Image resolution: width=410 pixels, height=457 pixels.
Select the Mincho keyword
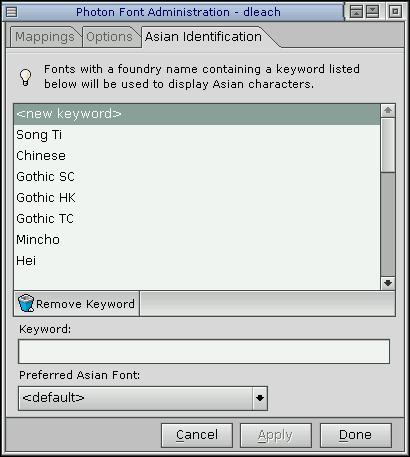[197, 240]
